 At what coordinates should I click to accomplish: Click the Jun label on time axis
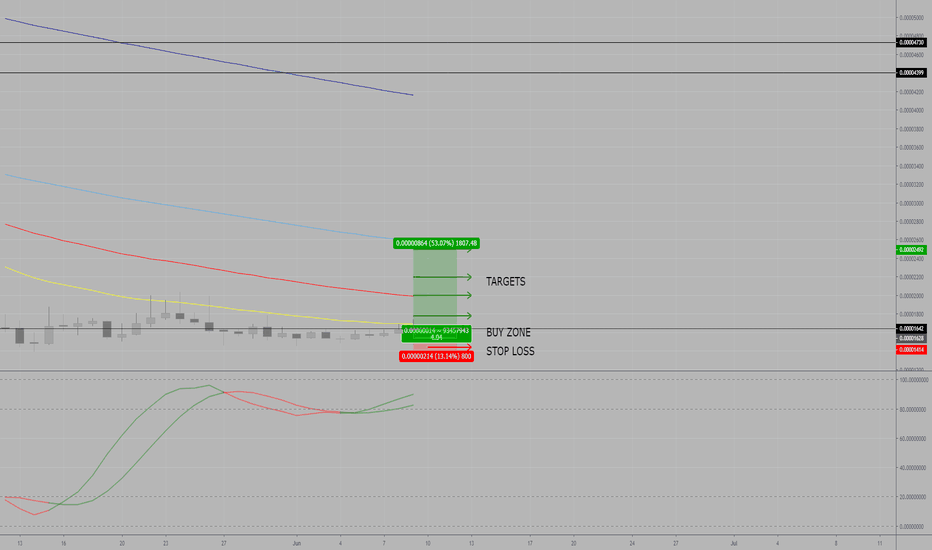(297, 543)
